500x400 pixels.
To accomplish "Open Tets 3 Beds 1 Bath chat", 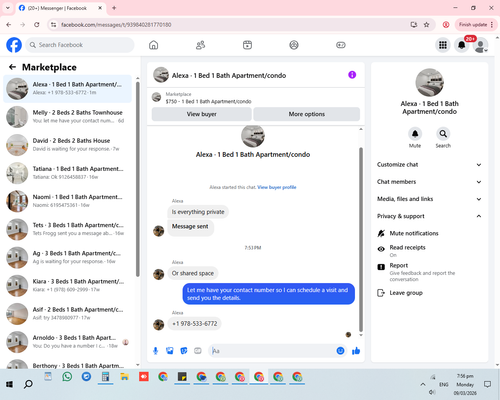I will click(x=67, y=229).
